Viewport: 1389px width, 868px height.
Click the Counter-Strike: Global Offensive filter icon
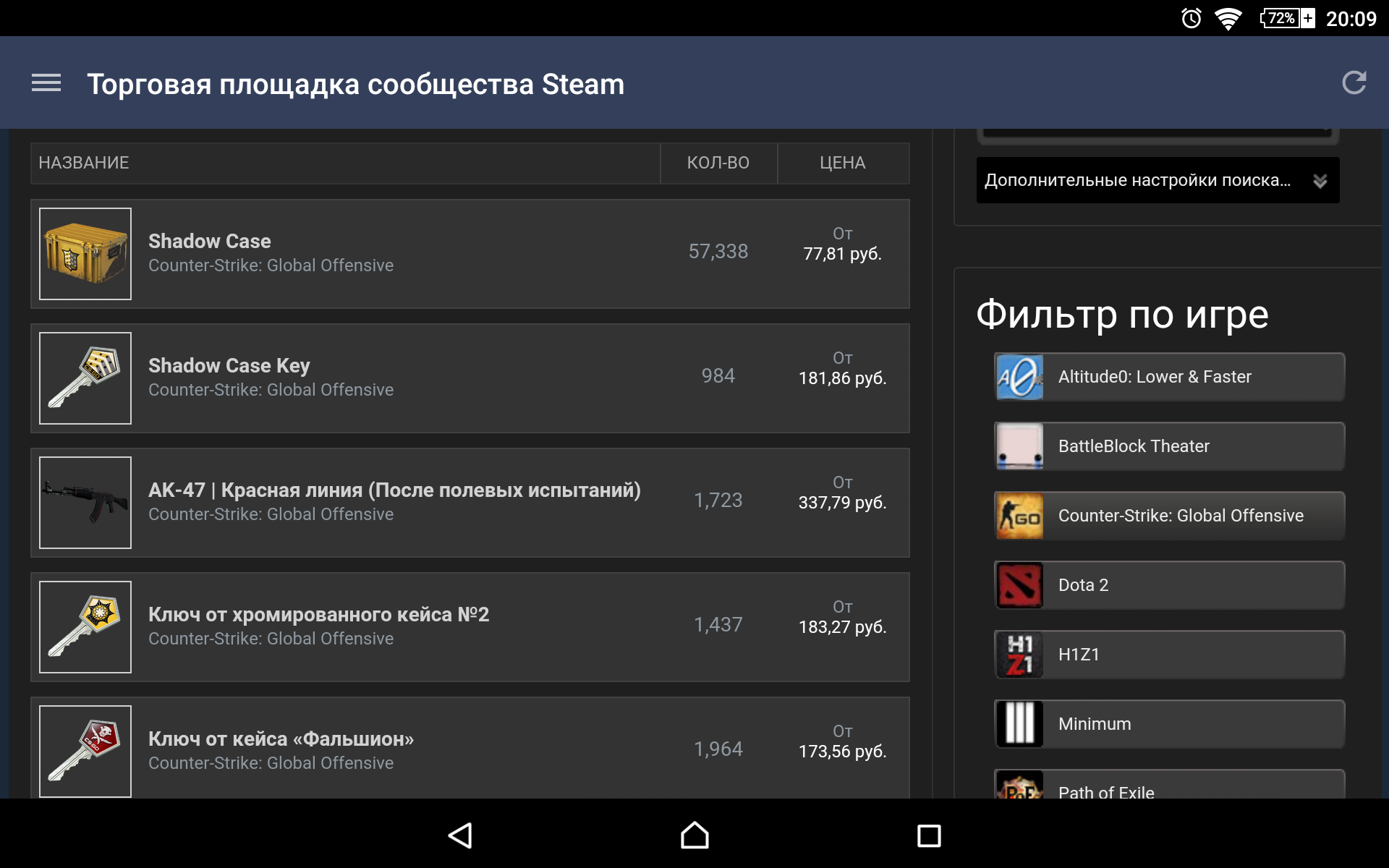tap(1020, 515)
